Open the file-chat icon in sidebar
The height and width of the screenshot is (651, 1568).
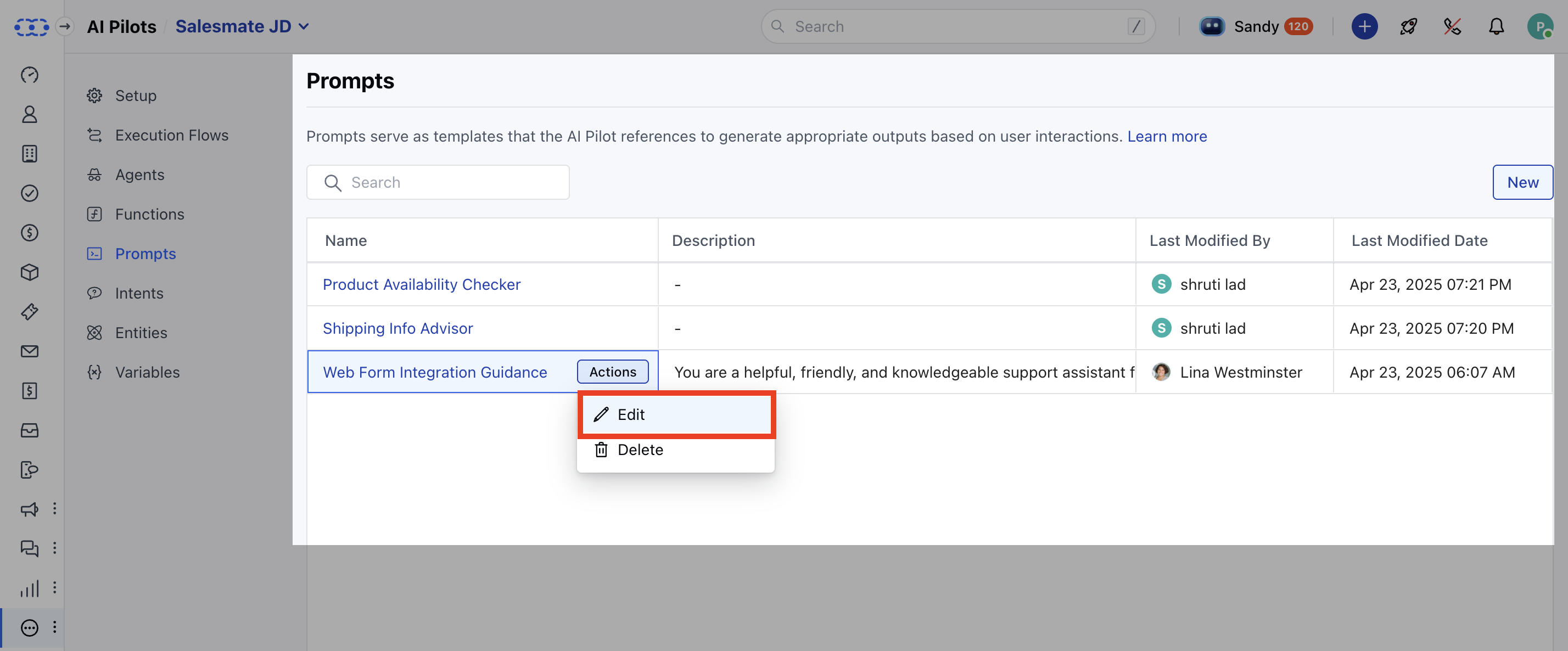(x=29, y=470)
